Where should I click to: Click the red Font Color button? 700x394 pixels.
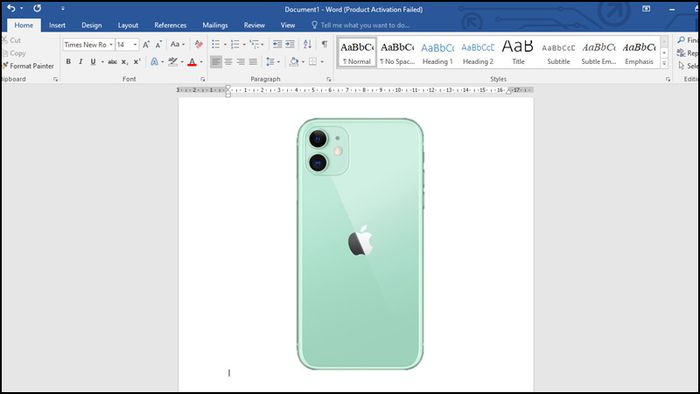tap(192, 62)
